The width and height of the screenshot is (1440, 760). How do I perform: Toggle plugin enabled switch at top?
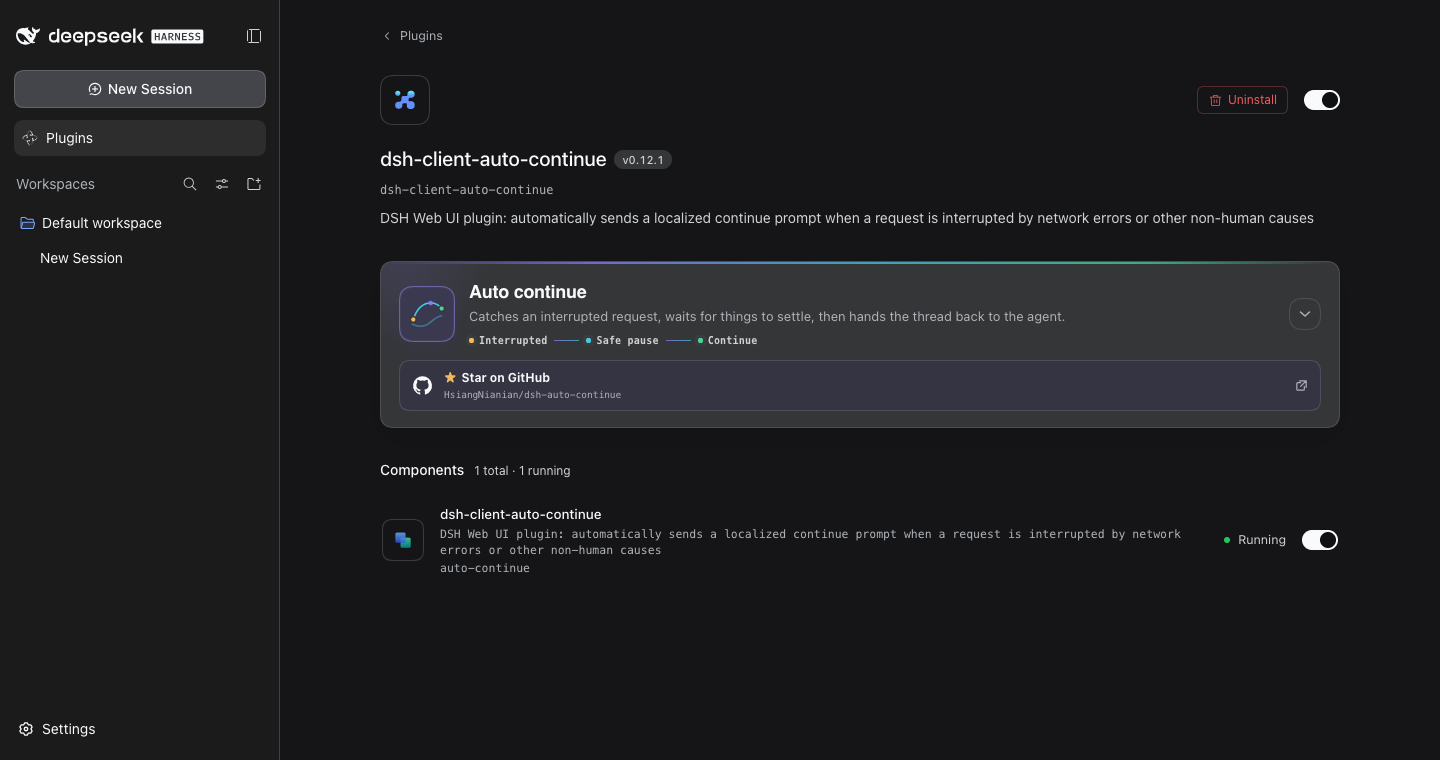[x=1322, y=100]
